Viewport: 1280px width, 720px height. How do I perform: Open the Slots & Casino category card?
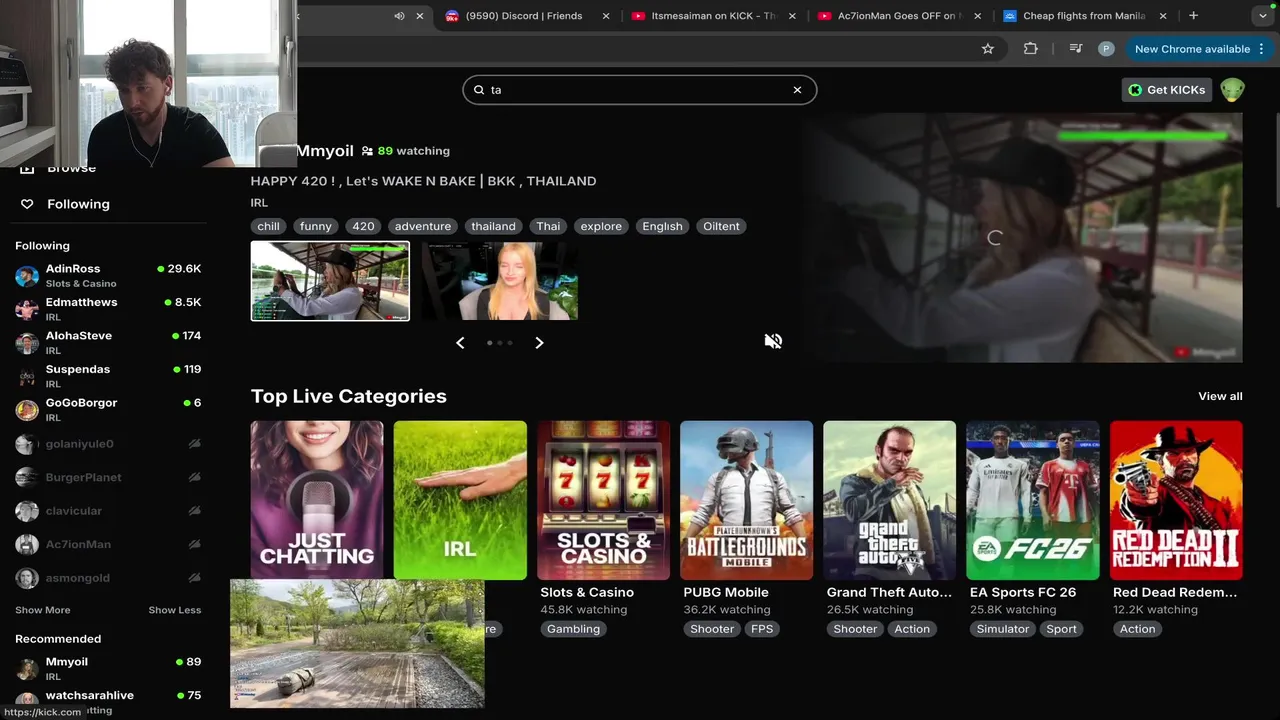[x=603, y=500]
